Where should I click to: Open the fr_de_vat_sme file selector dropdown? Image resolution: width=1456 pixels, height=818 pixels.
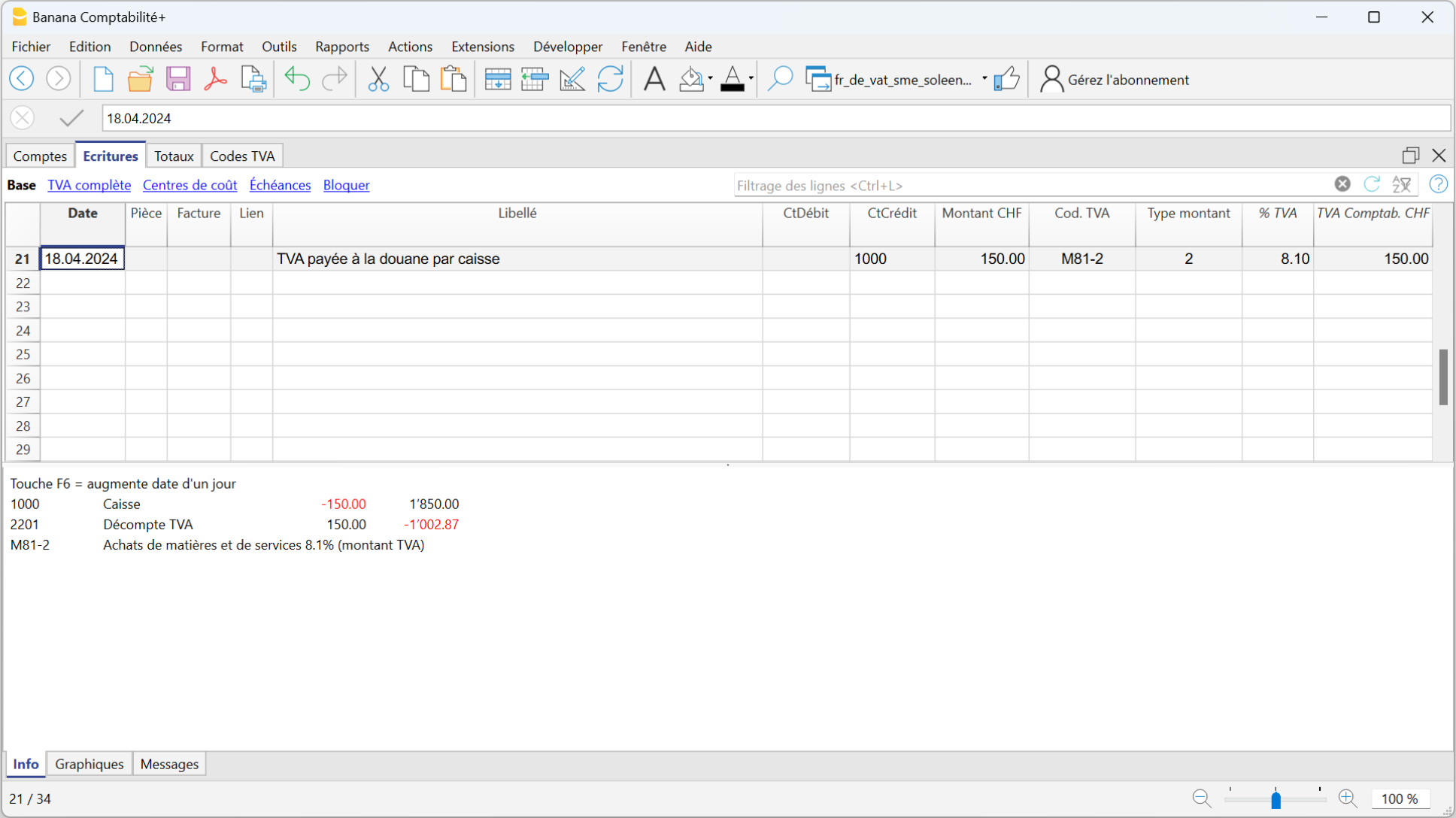pos(984,79)
